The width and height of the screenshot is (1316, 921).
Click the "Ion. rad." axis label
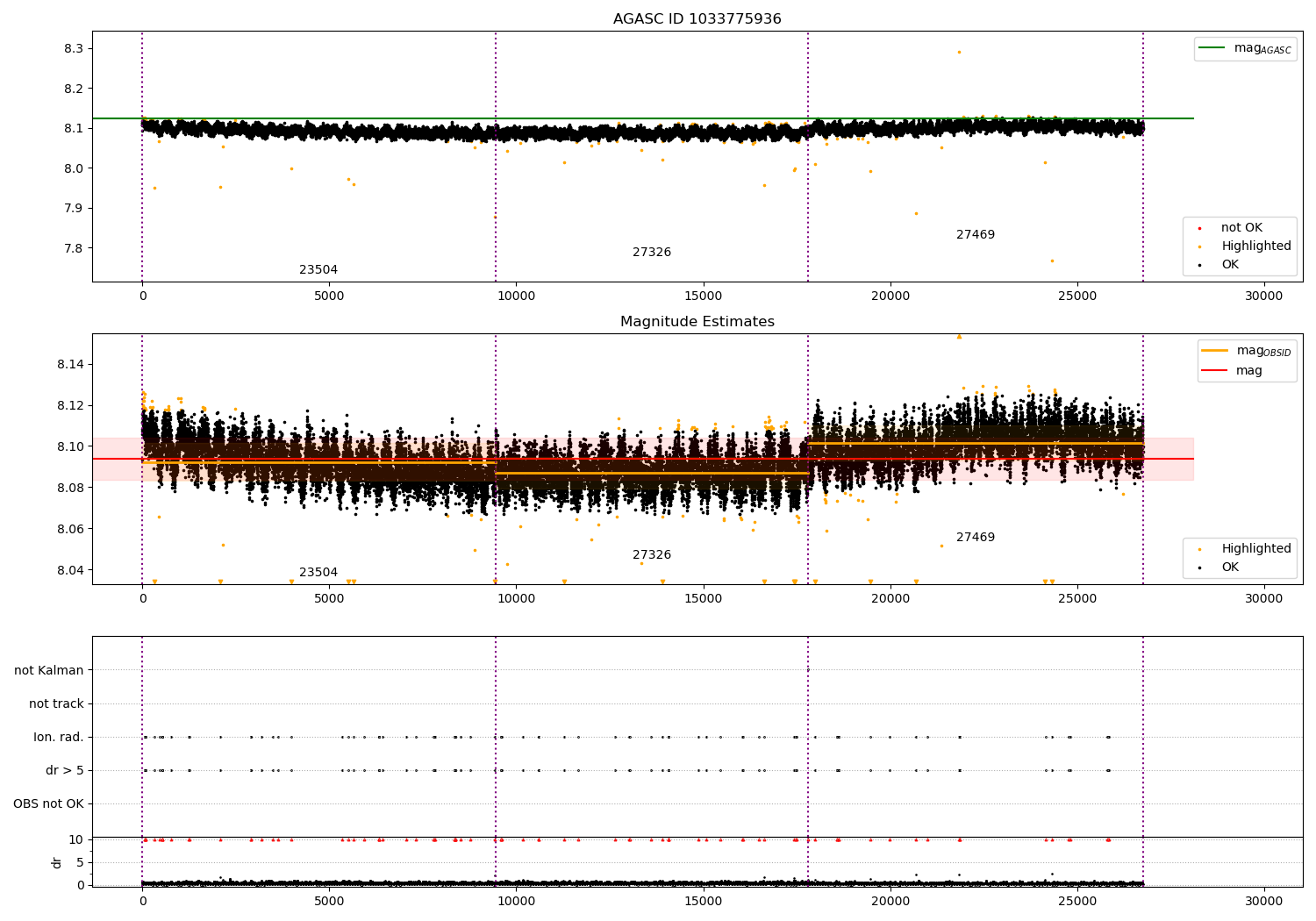coord(59,737)
